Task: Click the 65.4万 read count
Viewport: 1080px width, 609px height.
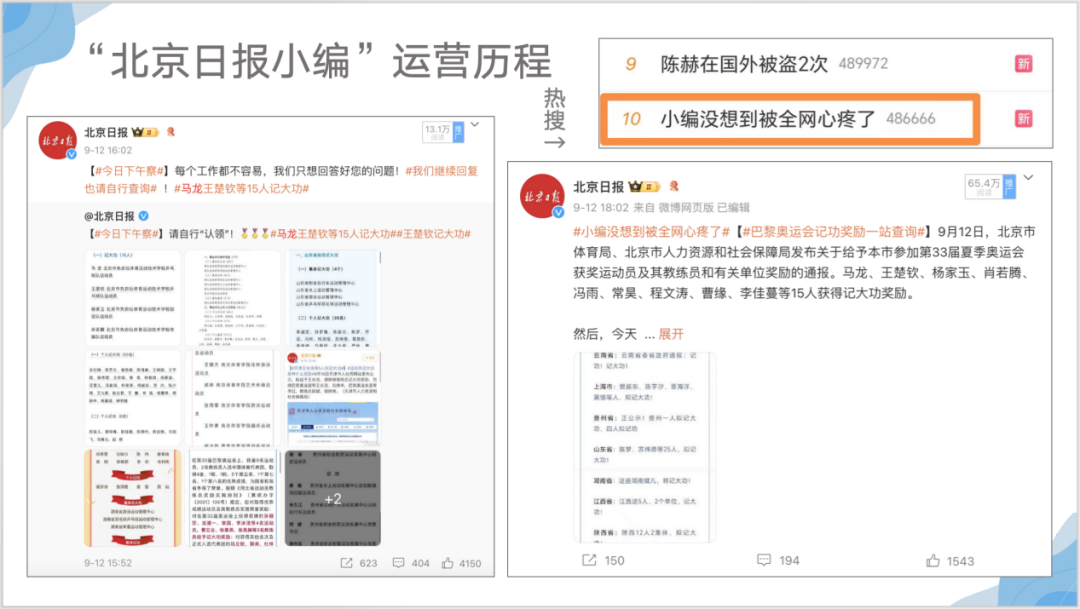Action: coord(984,186)
